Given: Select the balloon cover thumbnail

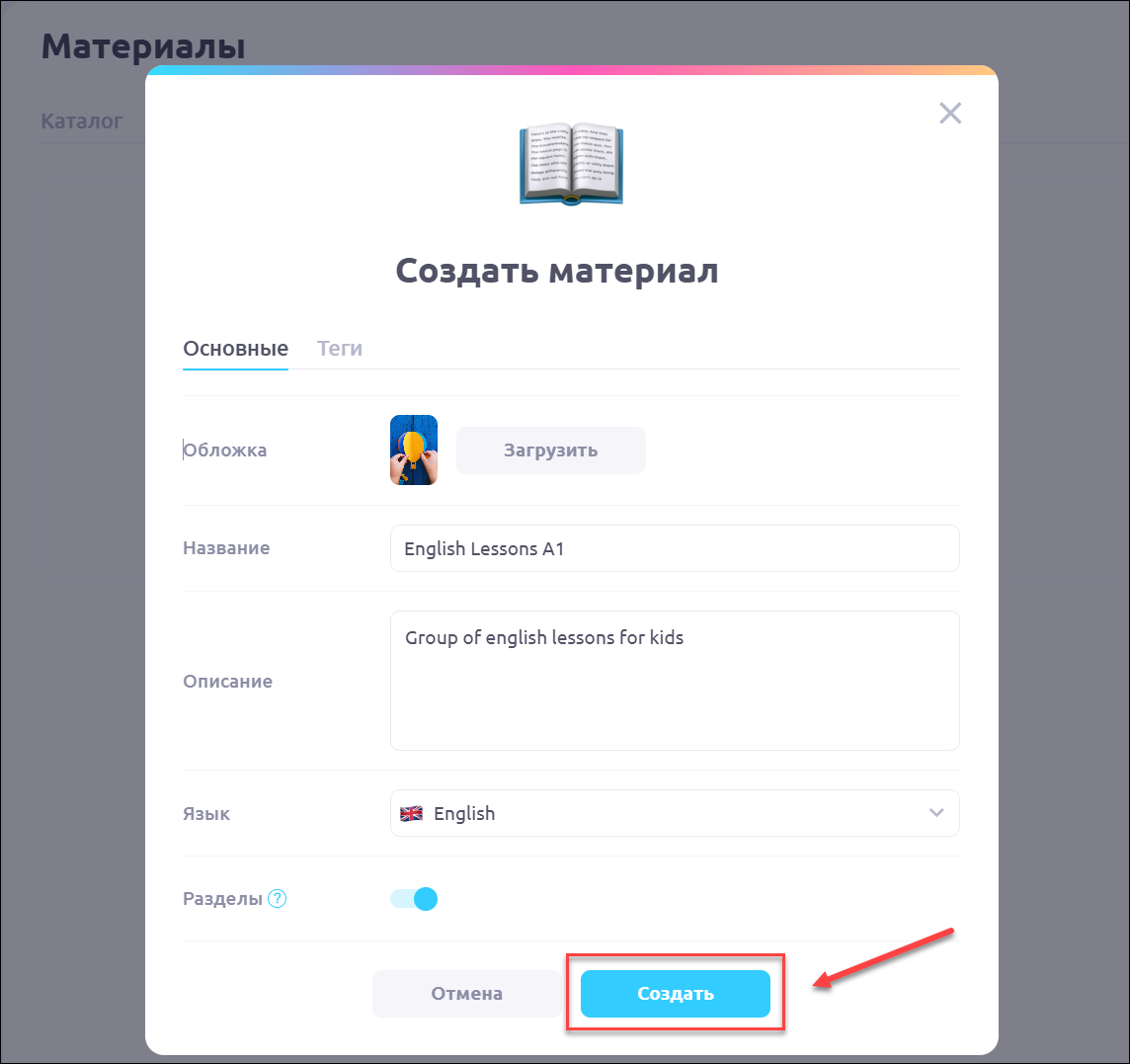Looking at the screenshot, I should click(x=414, y=450).
